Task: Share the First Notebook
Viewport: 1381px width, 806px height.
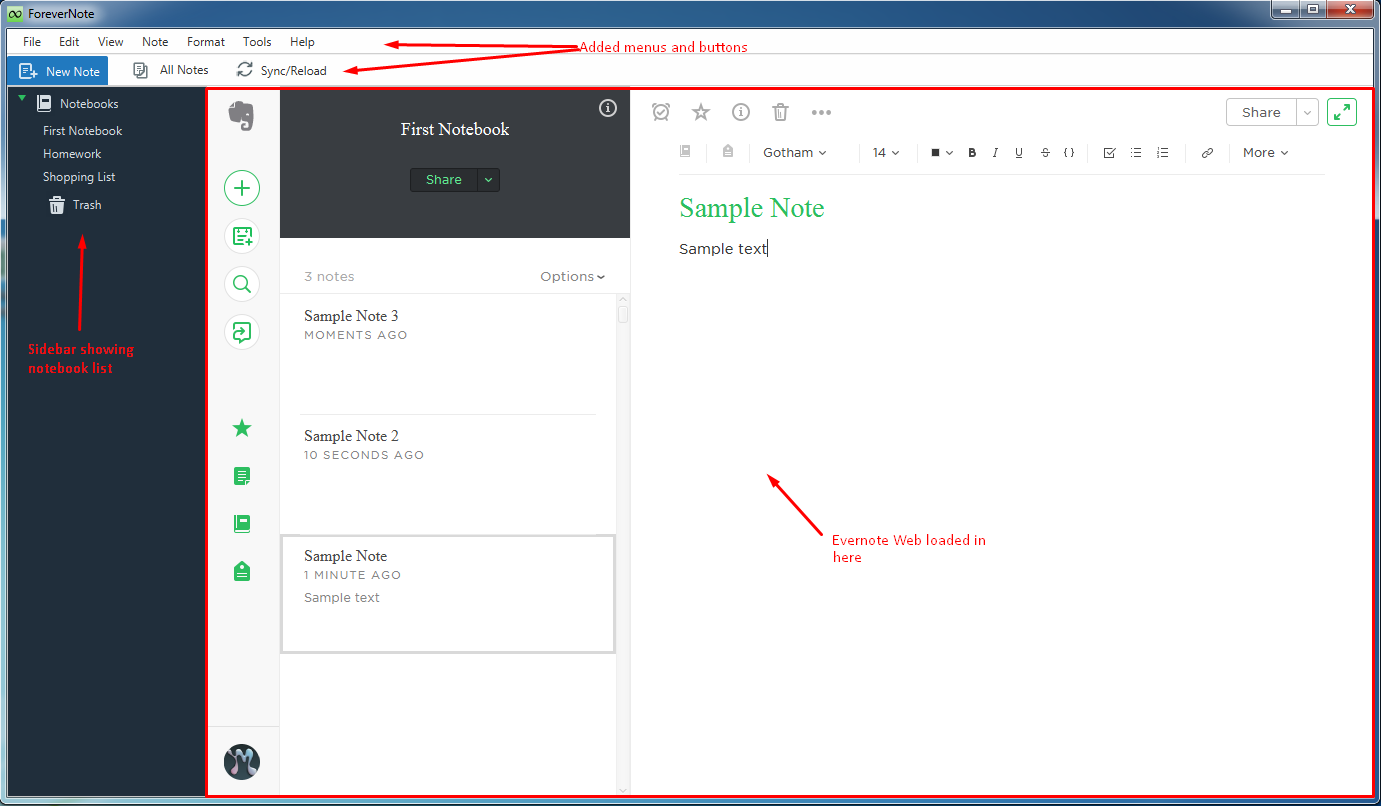Action: tap(443, 180)
